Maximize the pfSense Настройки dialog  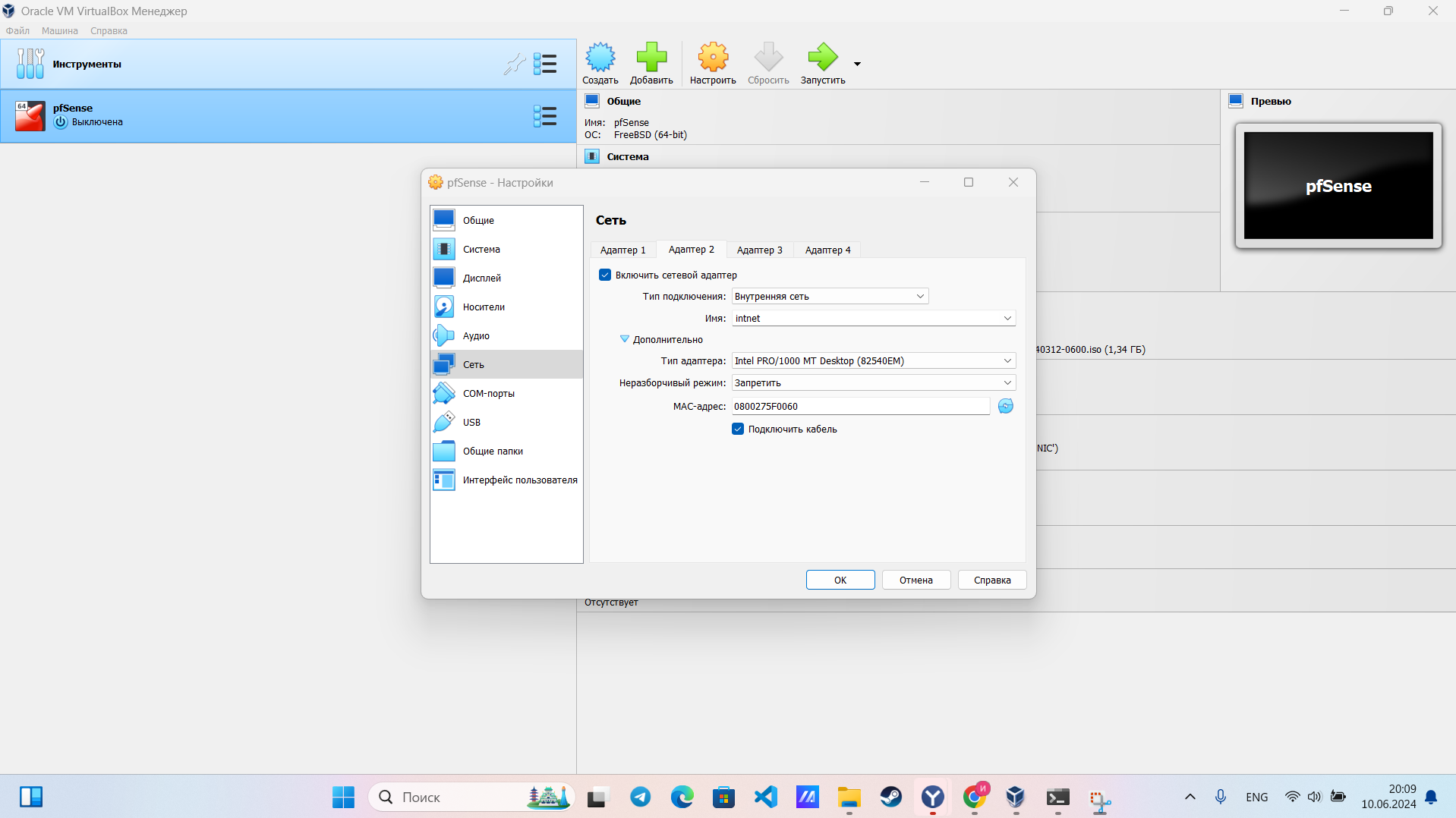969,182
